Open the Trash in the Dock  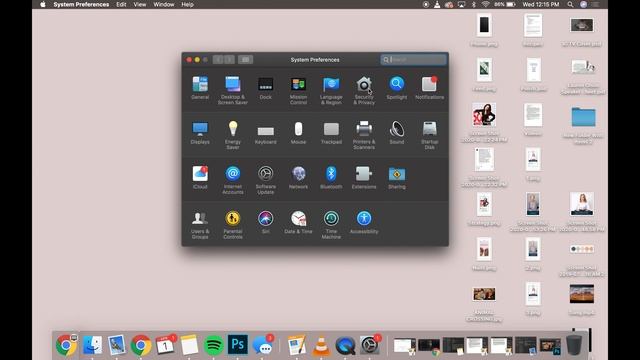point(574,345)
